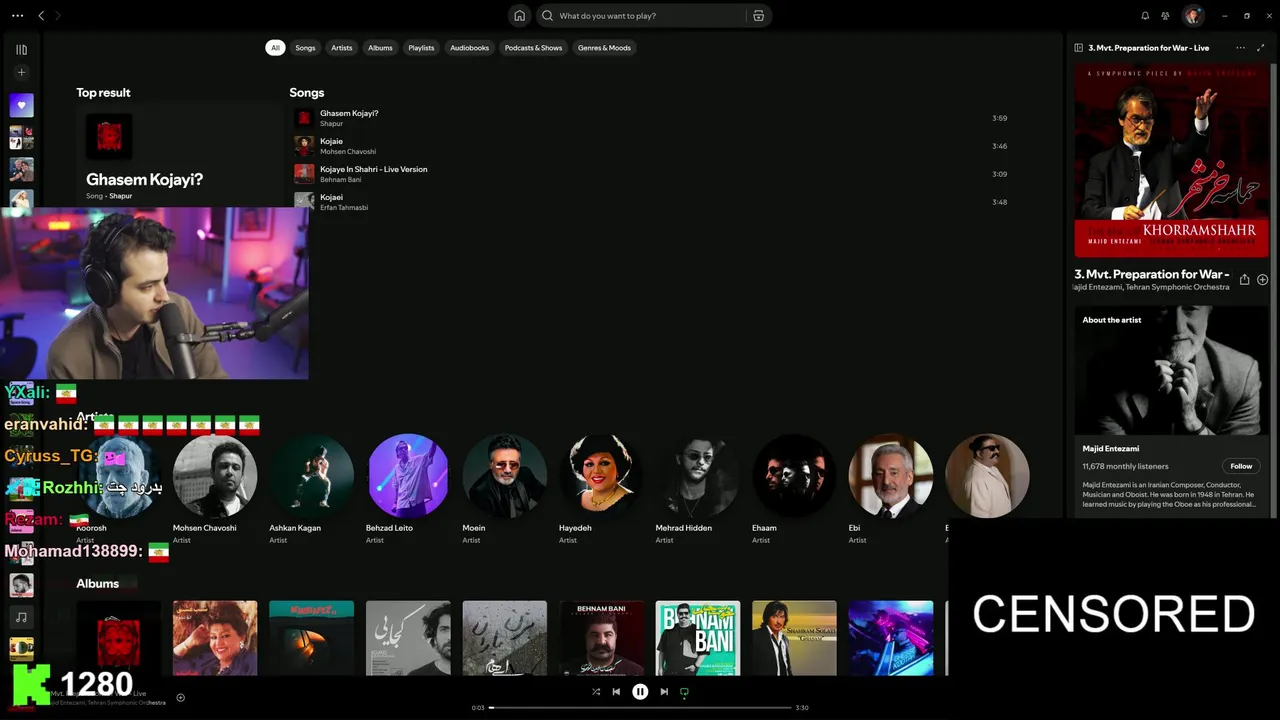Open artist Mehrad Hidden
1280x720 pixels.
tap(698, 476)
